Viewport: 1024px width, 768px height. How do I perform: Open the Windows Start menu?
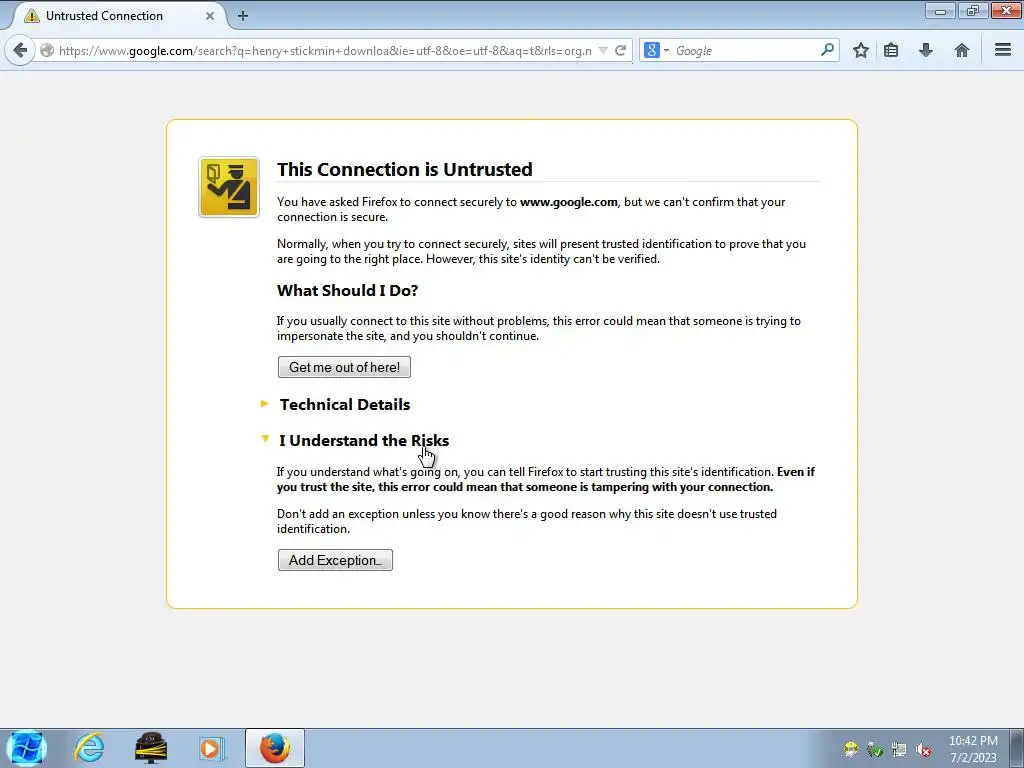coord(26,748)
